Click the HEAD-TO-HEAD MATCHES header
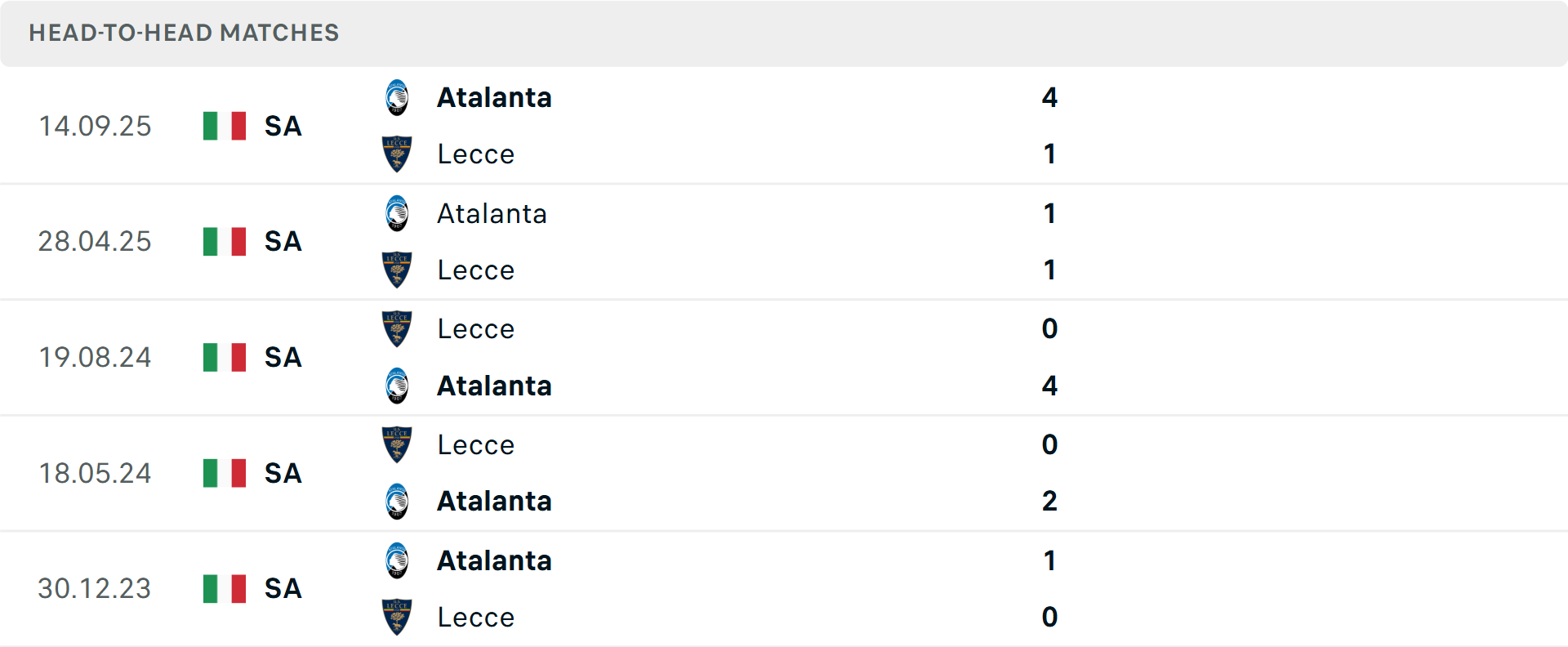Screen dimensions: 1568x647 183,33
